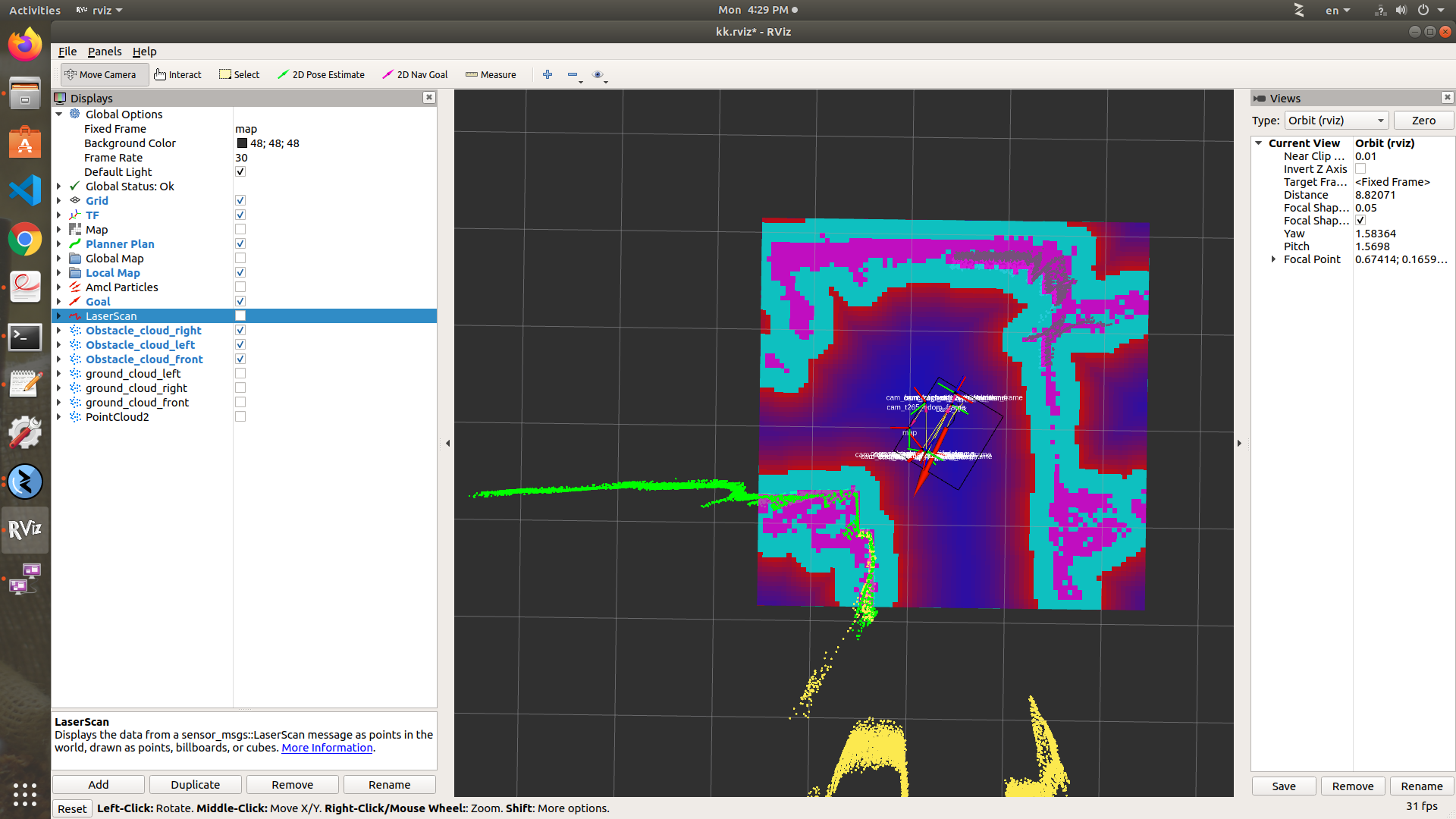Select the Move Camera tool
The width and height of the screenshot is (1456, 819).
coord(101,74)
